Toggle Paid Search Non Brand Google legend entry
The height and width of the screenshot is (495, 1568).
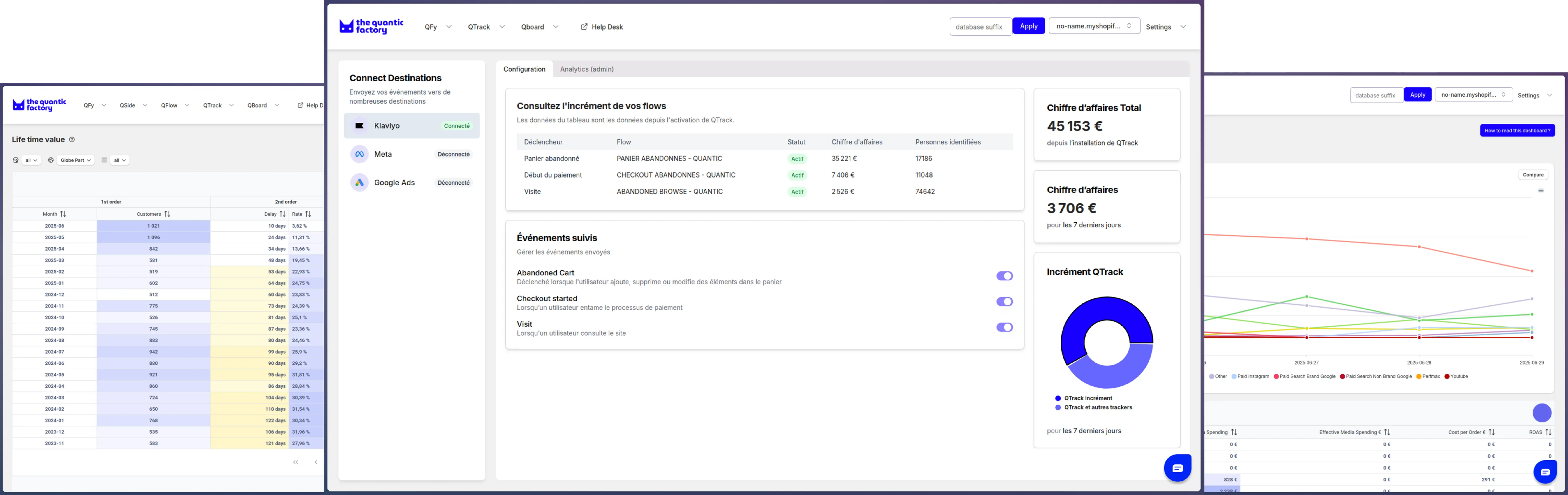point(1376,376)
